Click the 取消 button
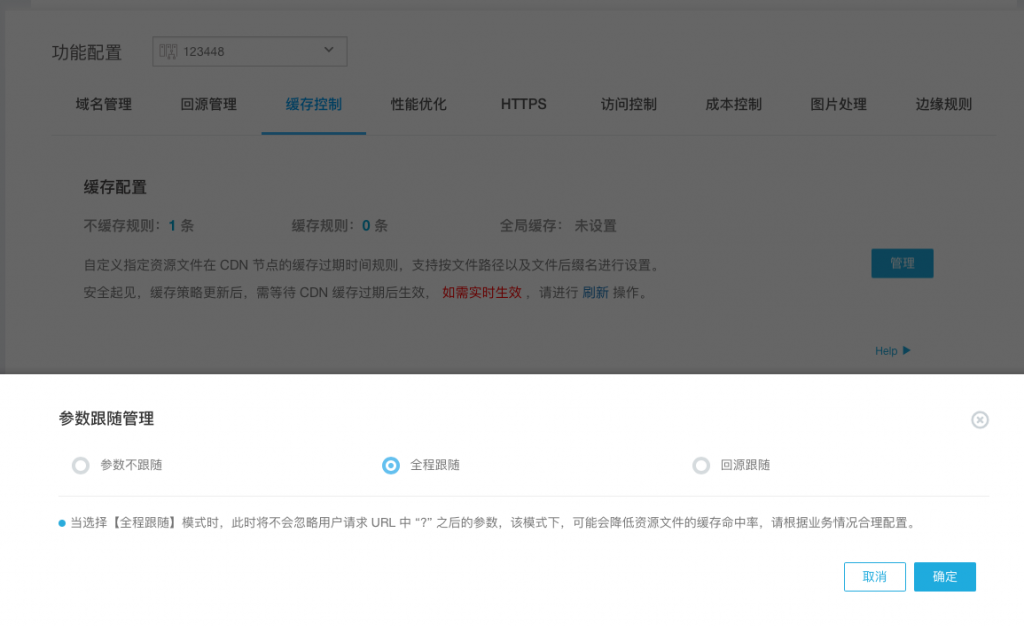The image size is (1024, 627). [x=874, y=577]
